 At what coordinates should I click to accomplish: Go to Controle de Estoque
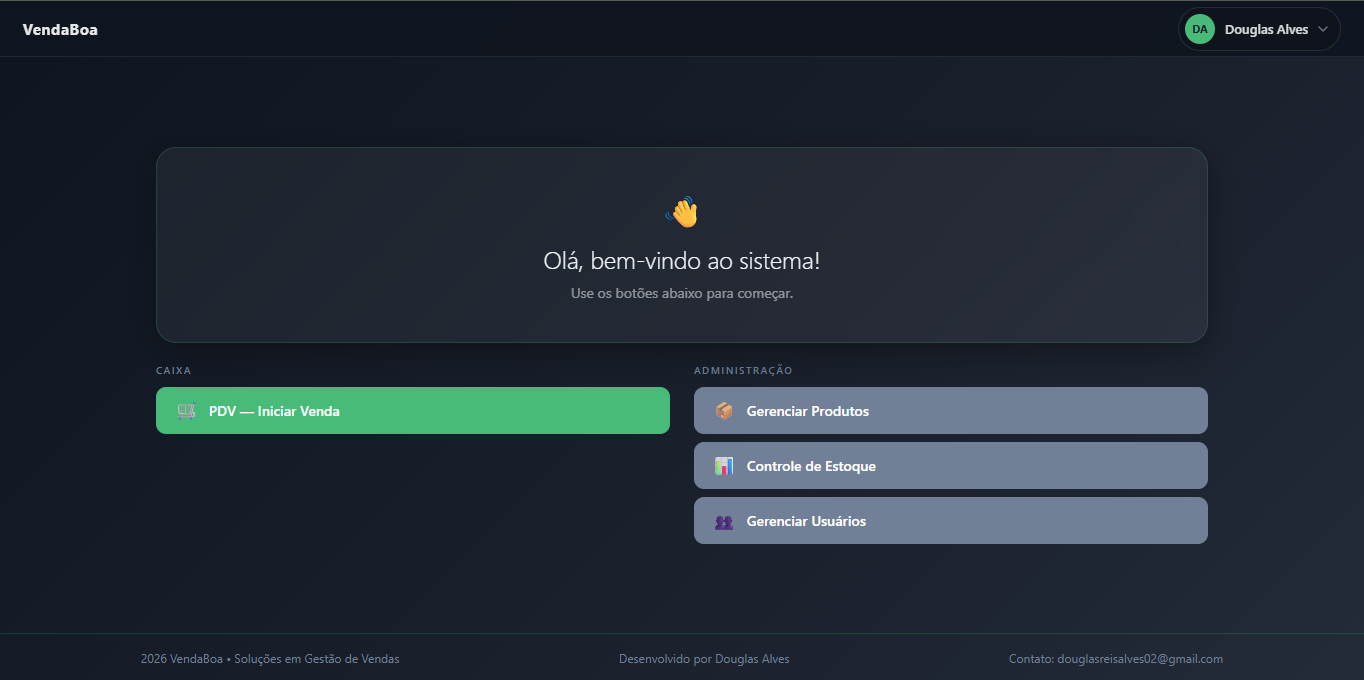(x=951, y=466)
